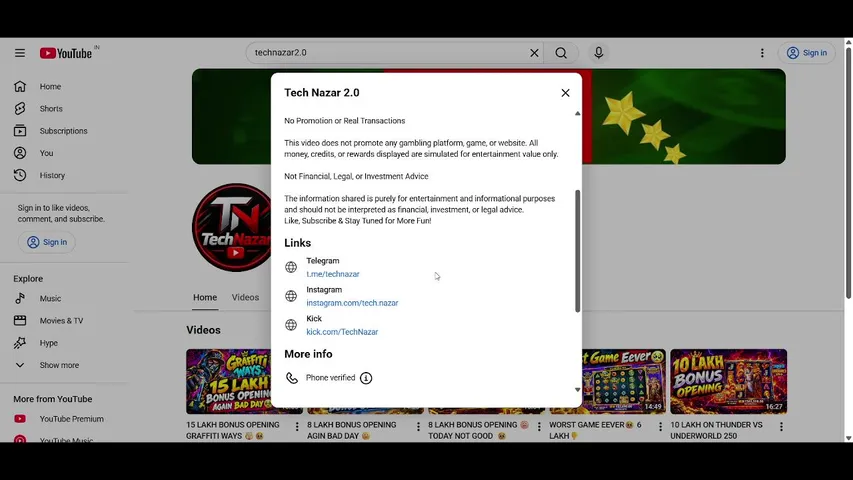853x480 pixels.
Task: Open Subscriptions in sidebar
Action: tap(64, 131)
